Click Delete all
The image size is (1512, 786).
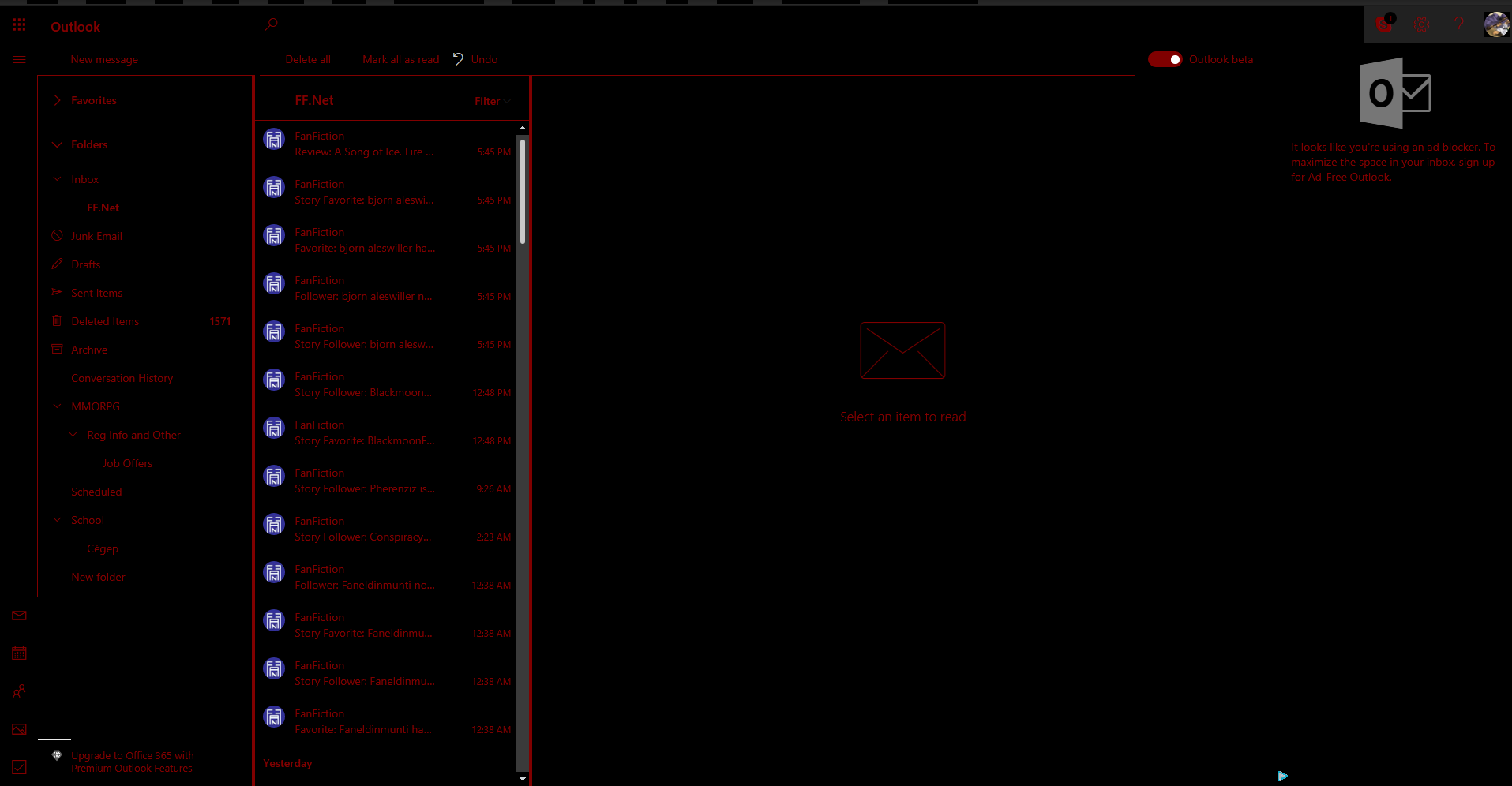[x=308, y=59]
